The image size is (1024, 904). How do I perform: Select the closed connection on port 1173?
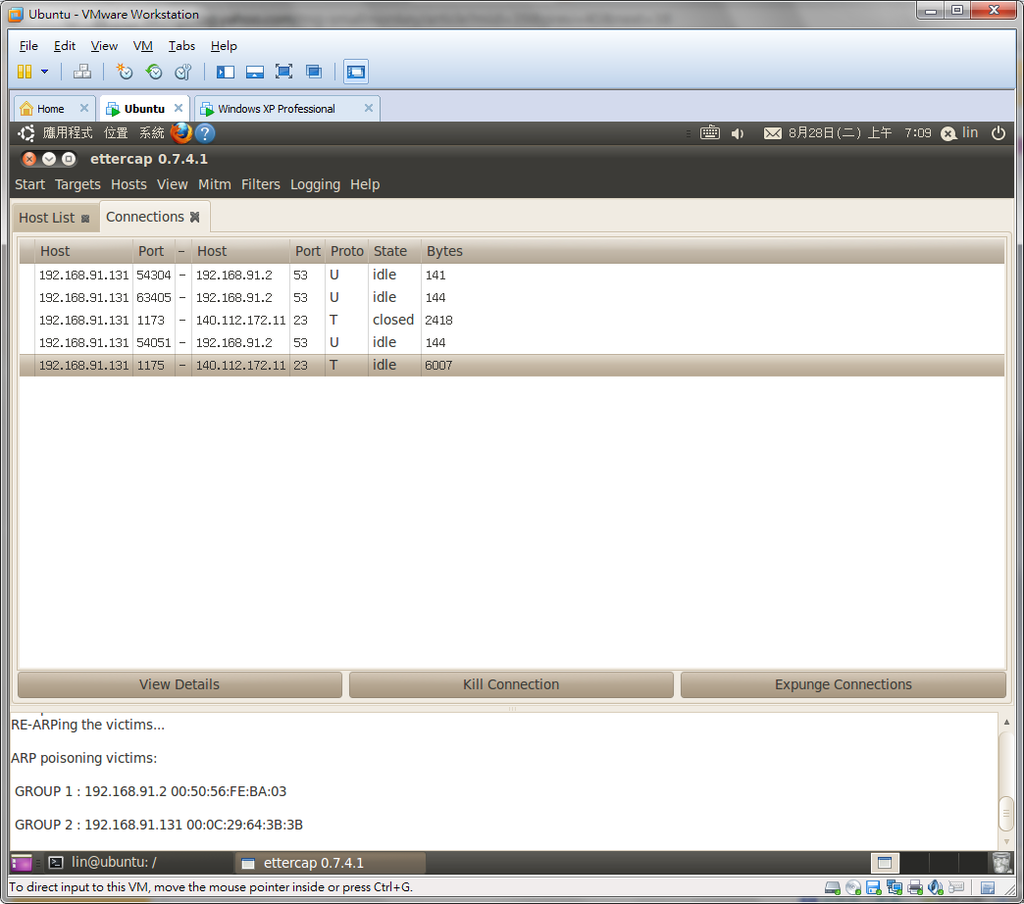tap(511, 320)
